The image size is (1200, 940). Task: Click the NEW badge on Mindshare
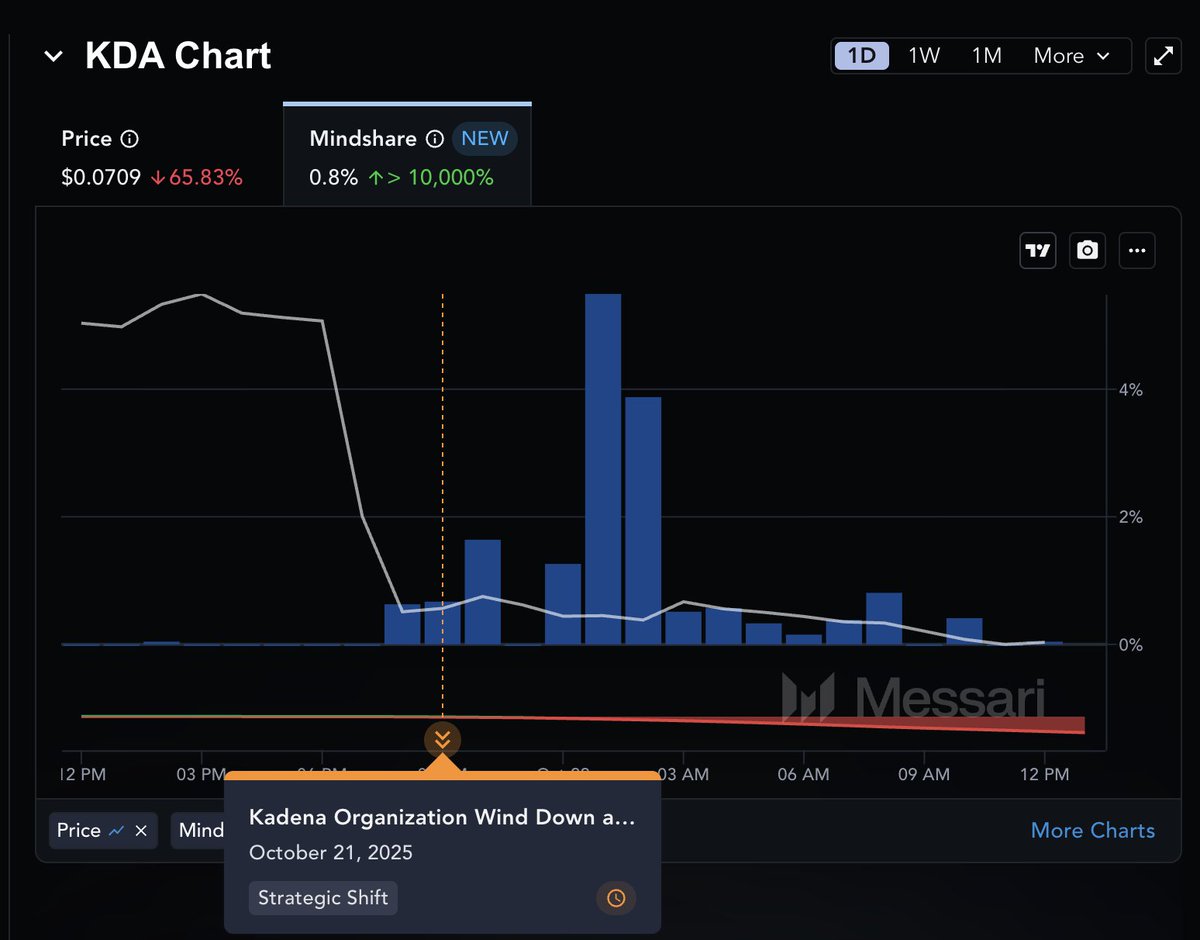tap(485, 139)
